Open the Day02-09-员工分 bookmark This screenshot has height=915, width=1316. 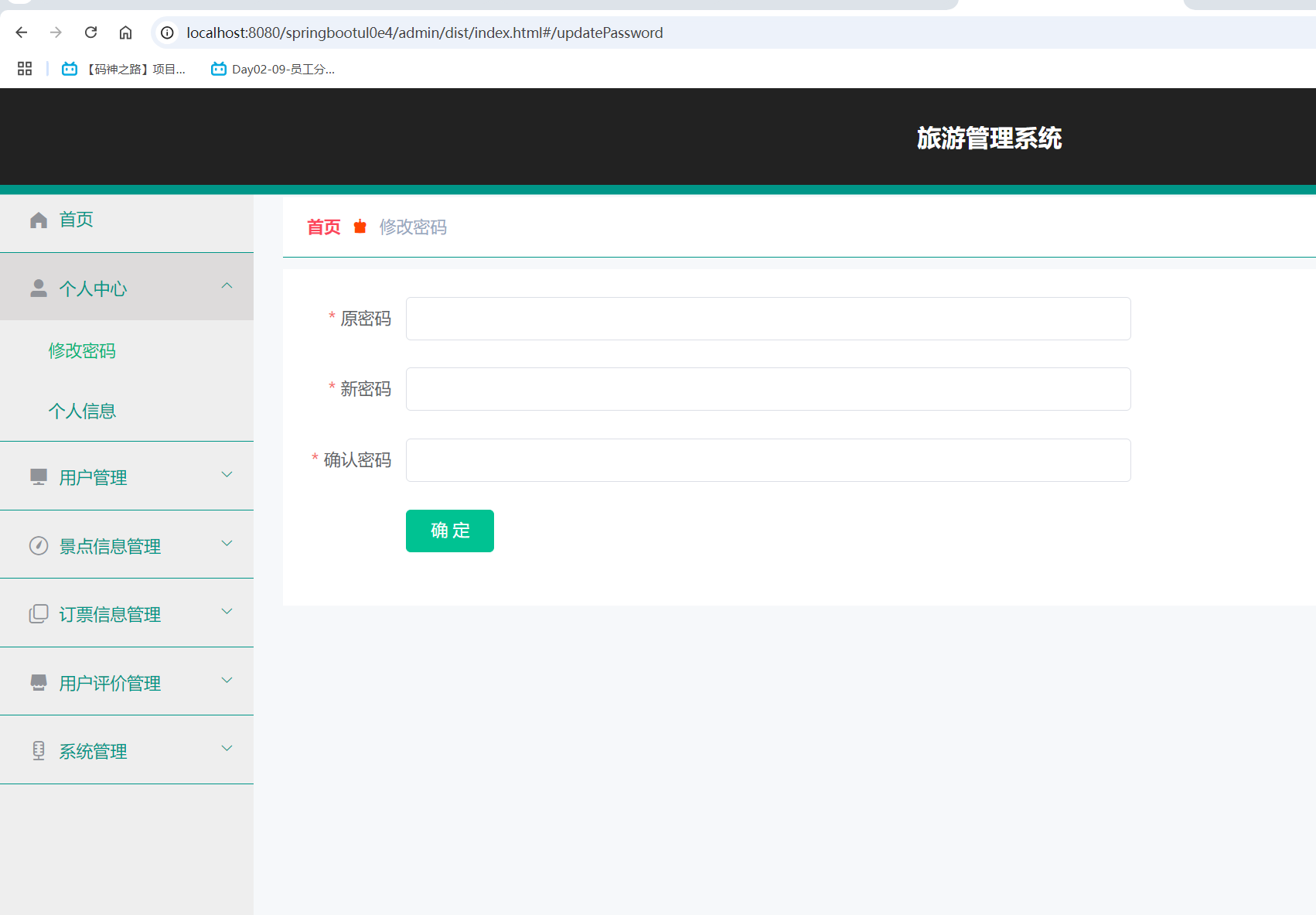272,69
